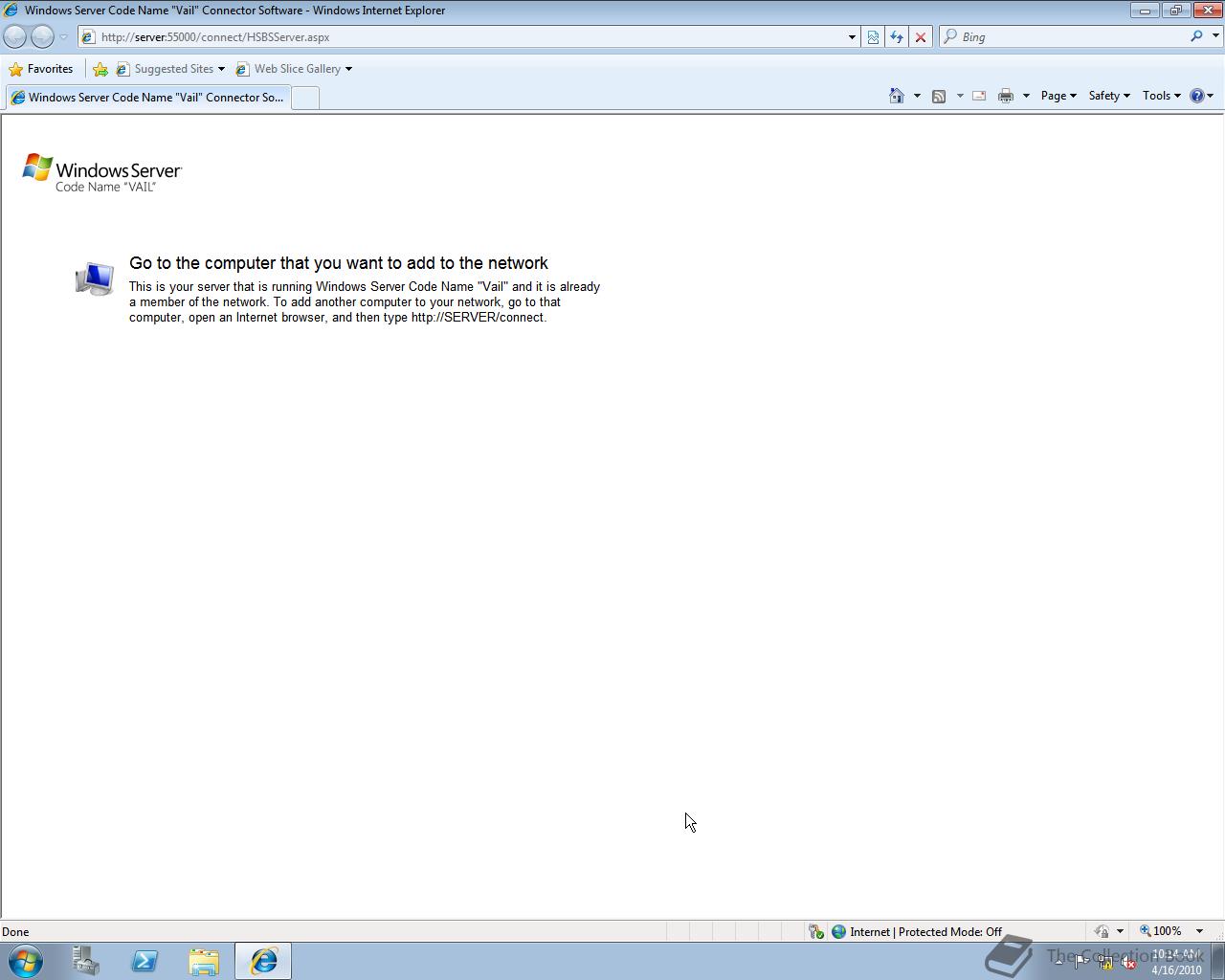Minimize the Internet Explorer window
Image resolution: width=1225 pixels, height=980 pixels.
click(x=1145, y=11)
